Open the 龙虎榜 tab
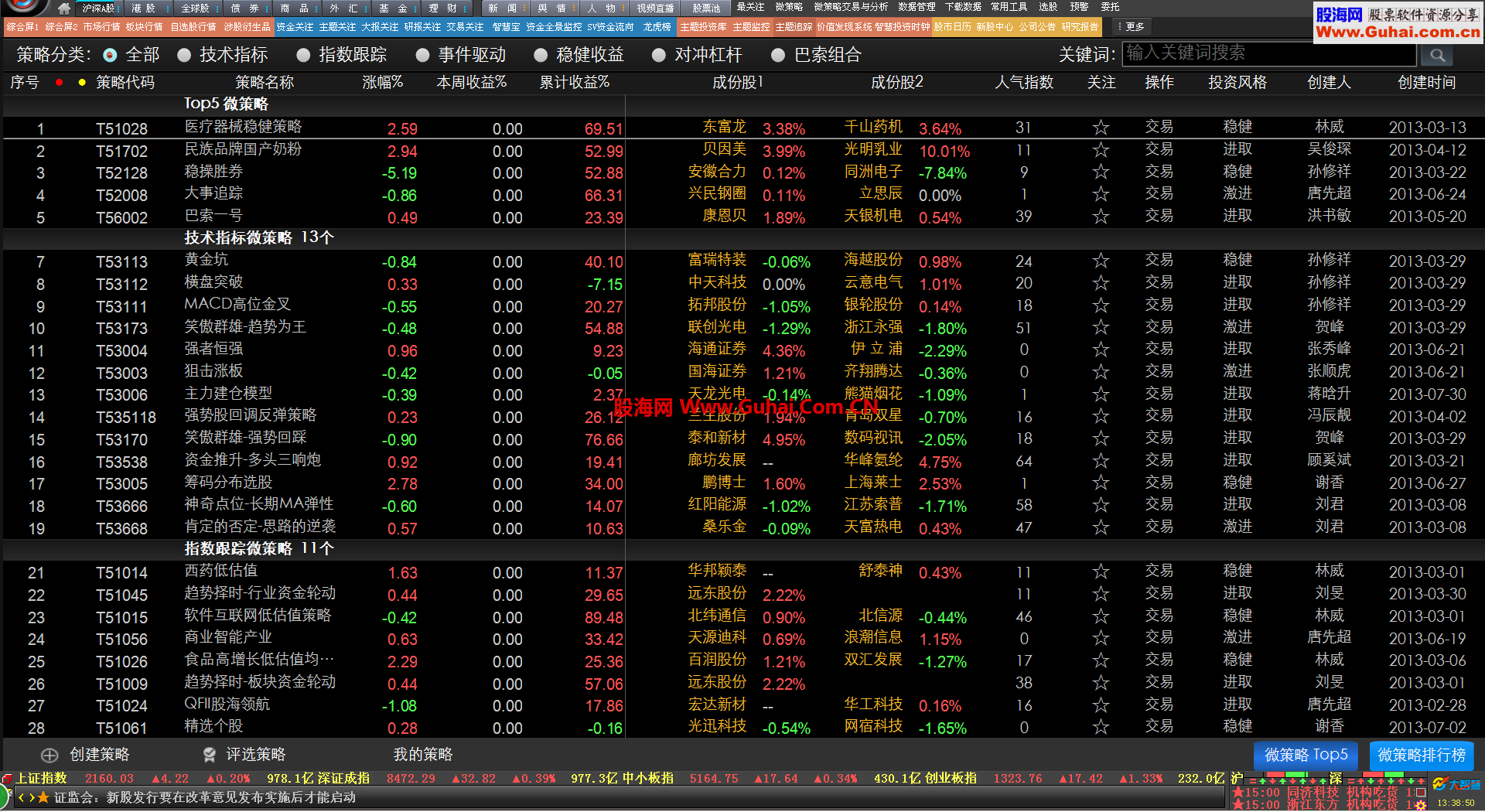The height and width of the screenshot is (812, 1485). click(657, 27)
